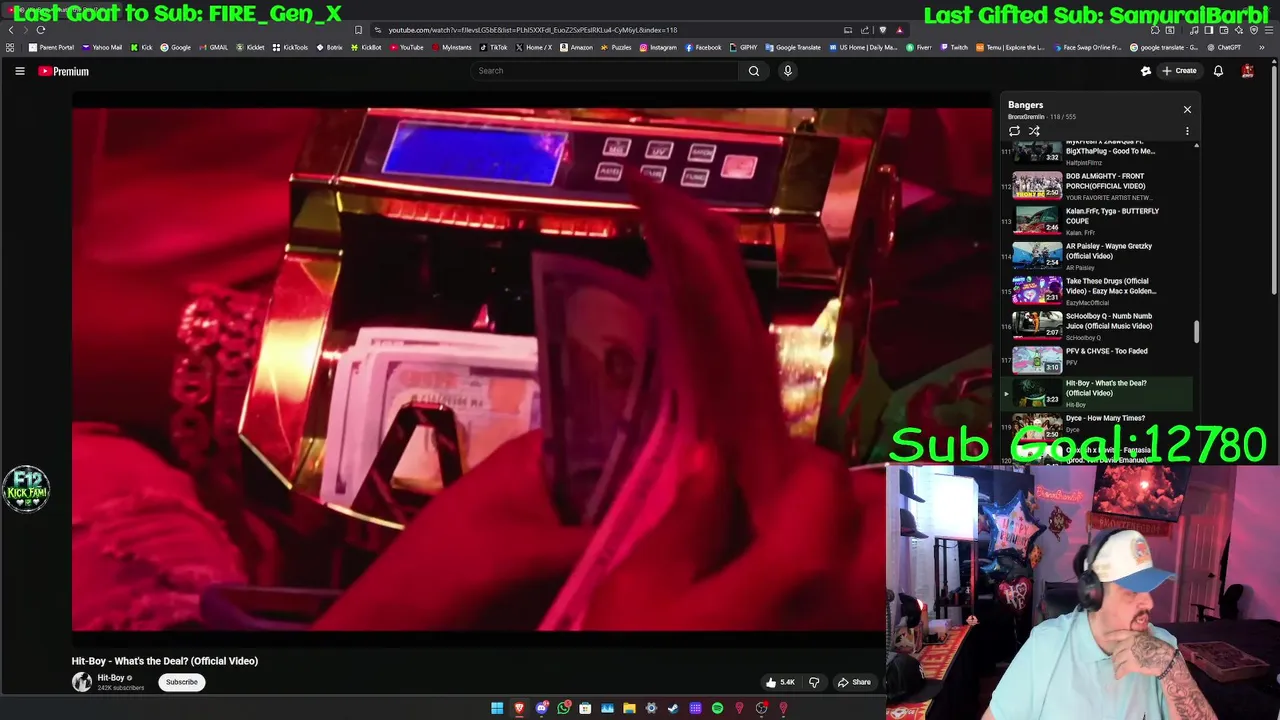Toggle playlist shuffle in Bangers panel

(x=1034, y=131)
